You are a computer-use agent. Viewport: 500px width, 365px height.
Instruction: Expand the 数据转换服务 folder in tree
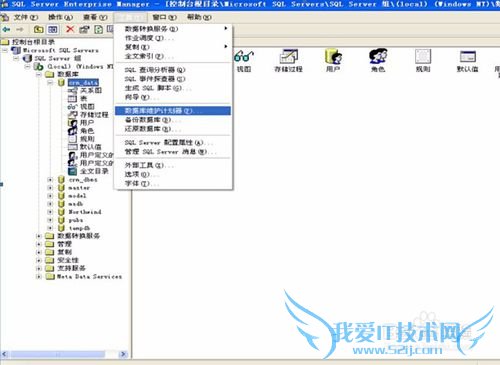pos(39,236)
